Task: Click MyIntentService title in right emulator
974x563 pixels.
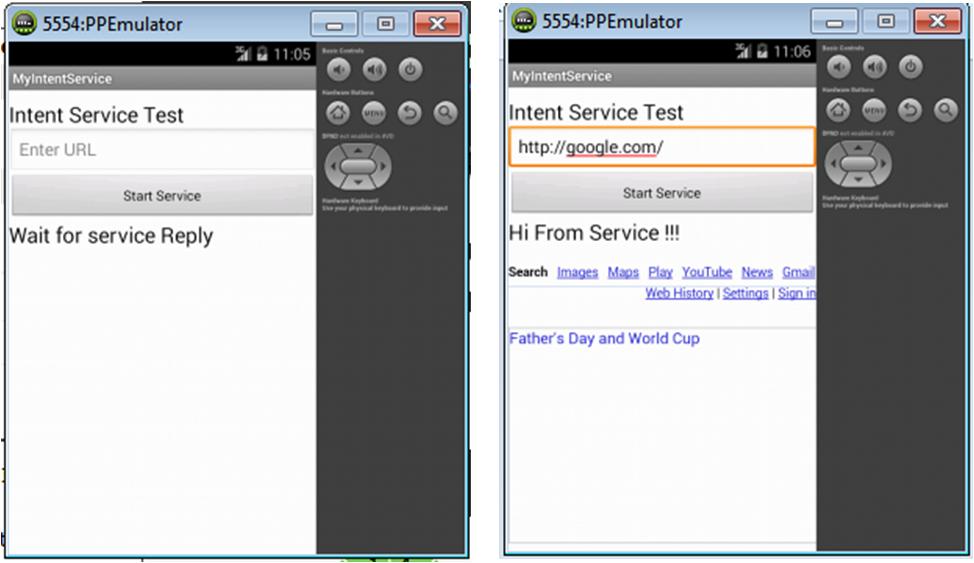Action: tap(562, 76)
